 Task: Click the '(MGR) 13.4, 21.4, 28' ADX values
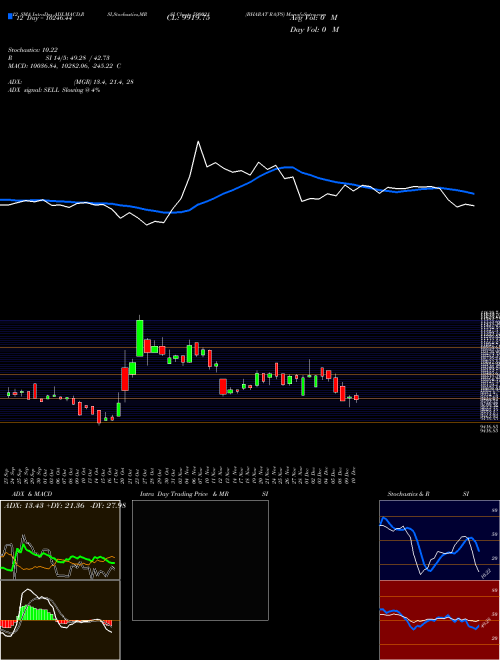pos(104,82)
